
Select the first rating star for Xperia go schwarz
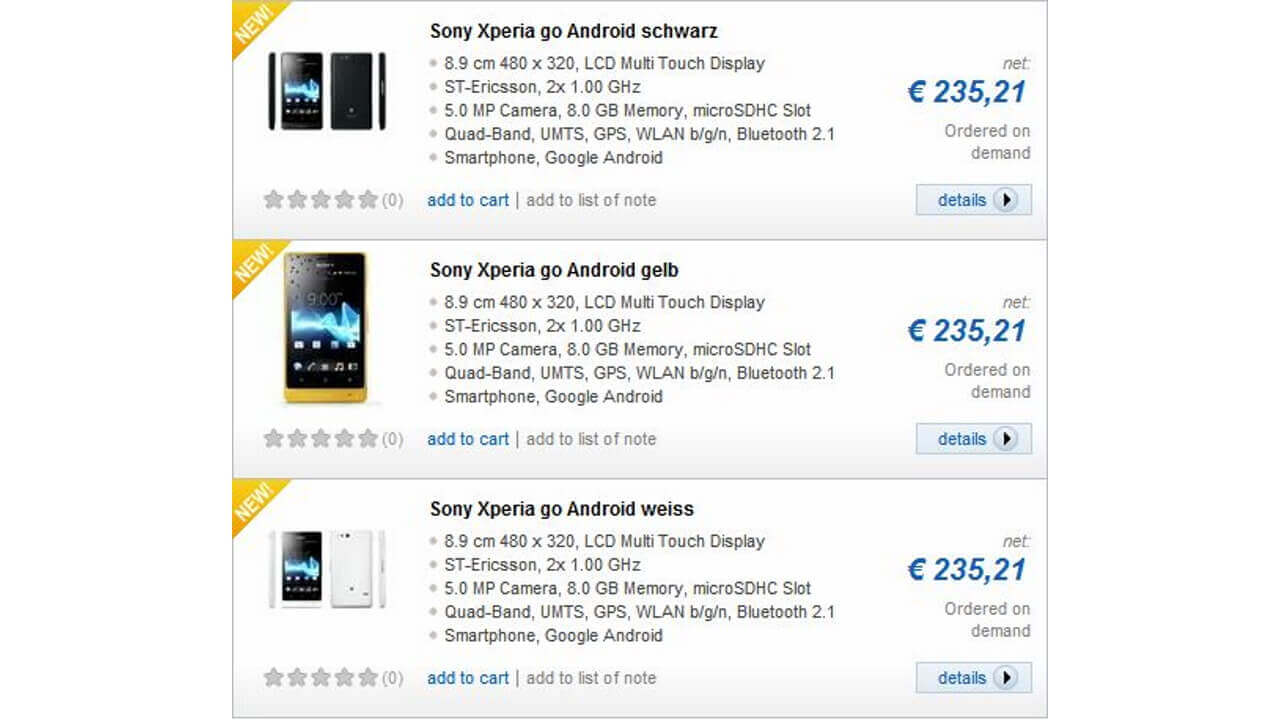(273, 200)
